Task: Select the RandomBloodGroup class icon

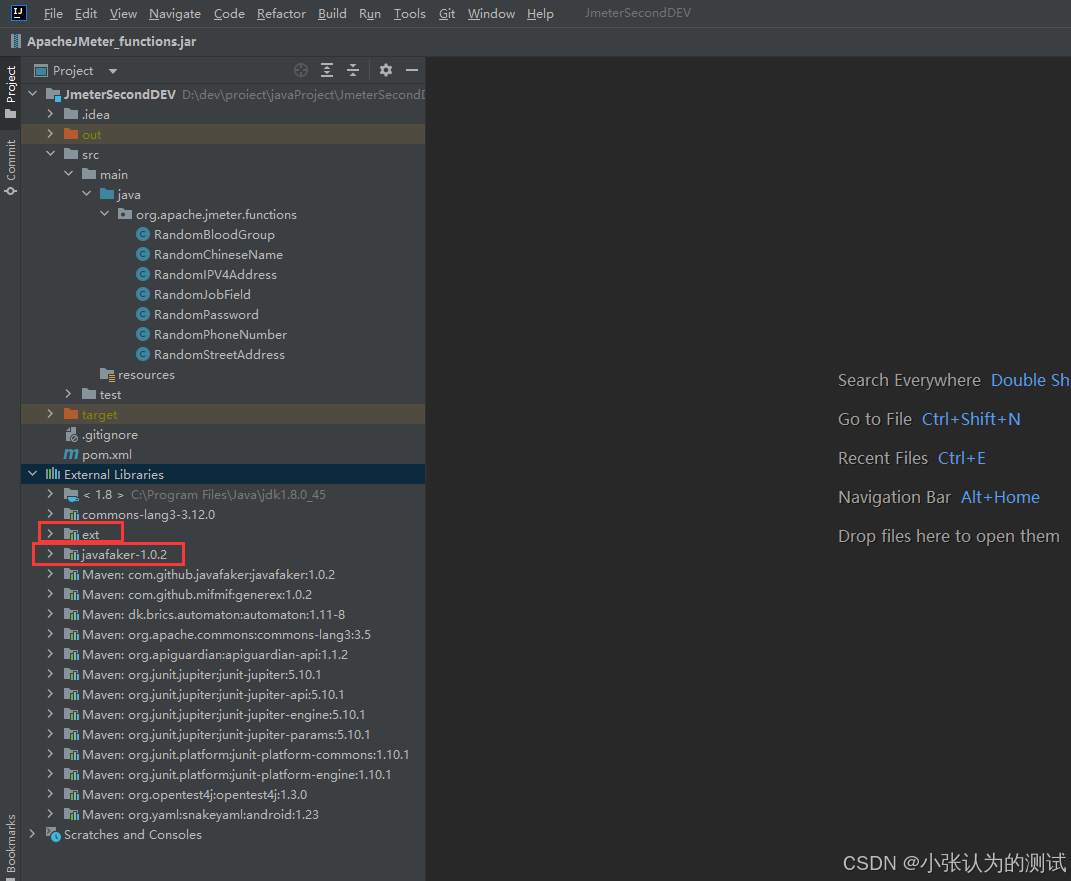Action: 143,234
